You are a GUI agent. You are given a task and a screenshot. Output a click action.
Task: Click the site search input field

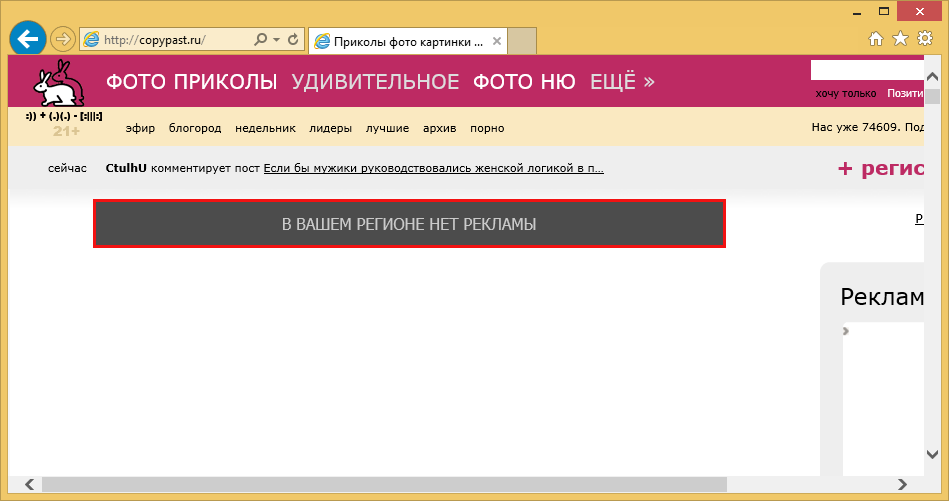[x=867, y=70]
